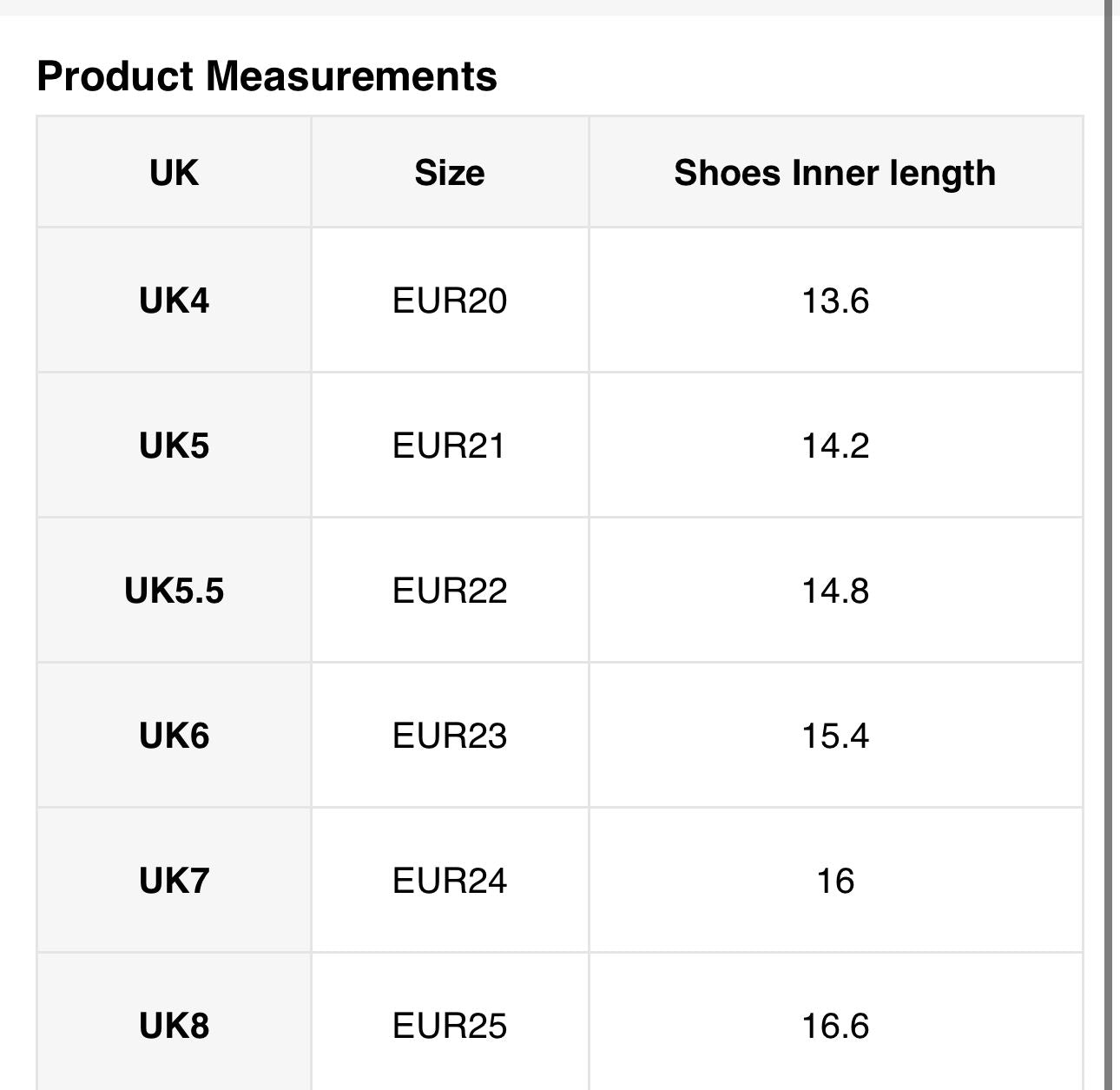Click the Shoes Inner length header
The width and height of the screenshot is (1120, 1090).
pos(835,173)
